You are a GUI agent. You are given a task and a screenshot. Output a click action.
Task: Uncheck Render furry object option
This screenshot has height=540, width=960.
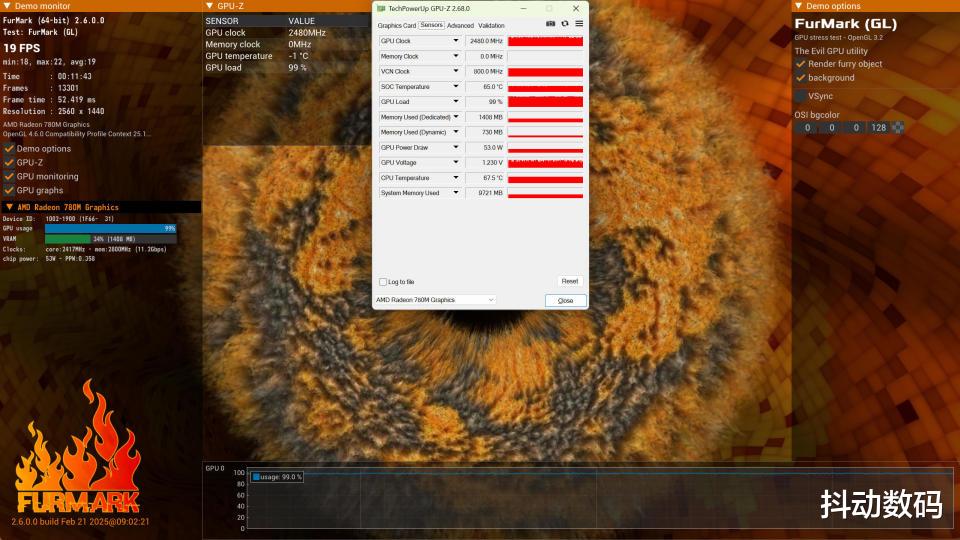(800, 64)
